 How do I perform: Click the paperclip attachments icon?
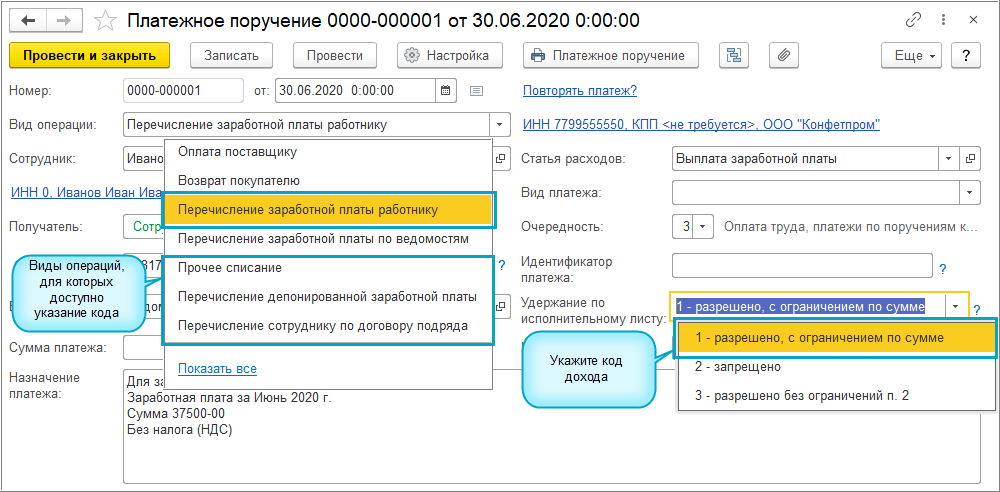click(x=784, y=56)
